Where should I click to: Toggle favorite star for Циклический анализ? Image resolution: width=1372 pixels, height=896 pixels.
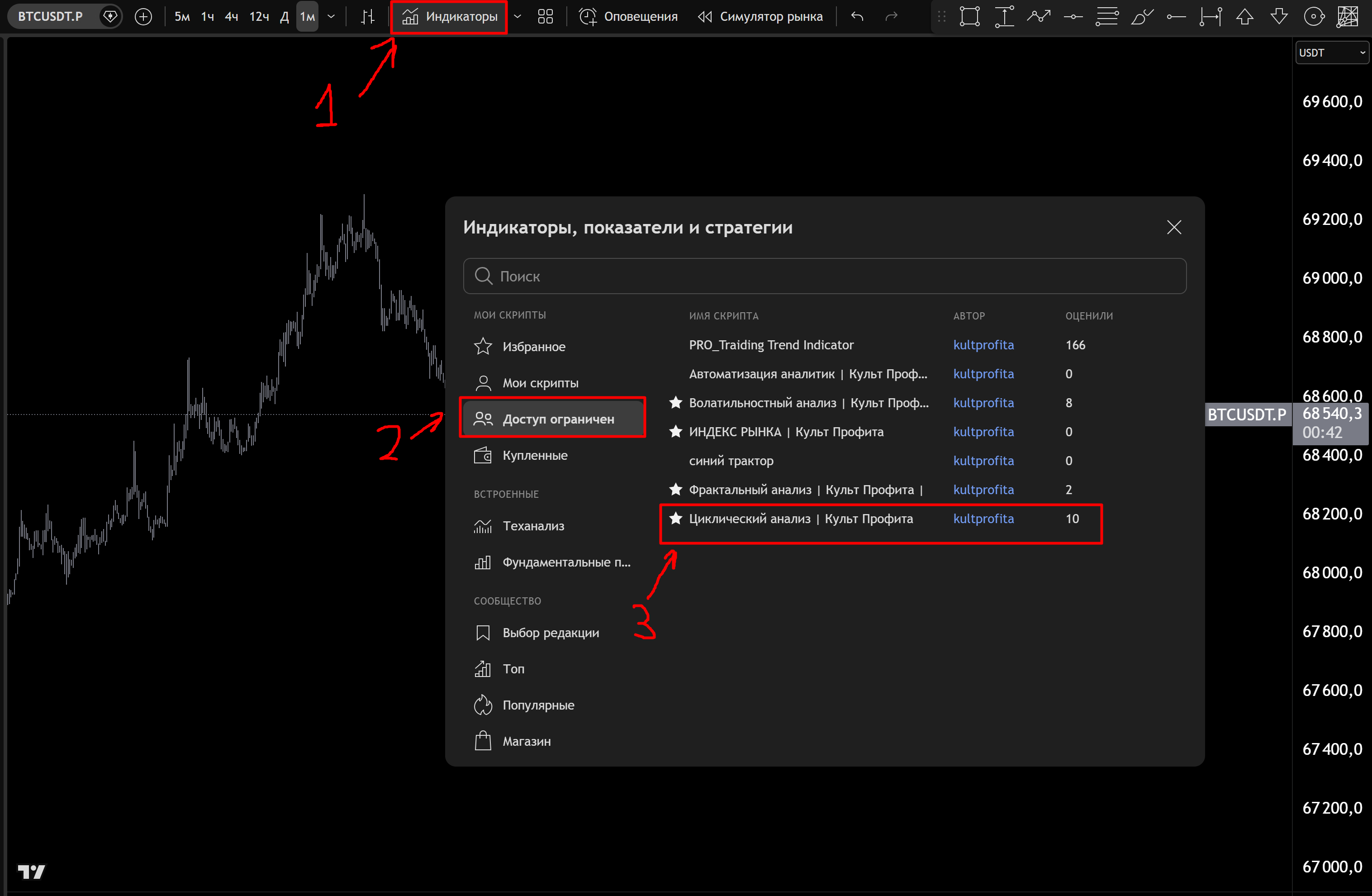tap(676, 518)
